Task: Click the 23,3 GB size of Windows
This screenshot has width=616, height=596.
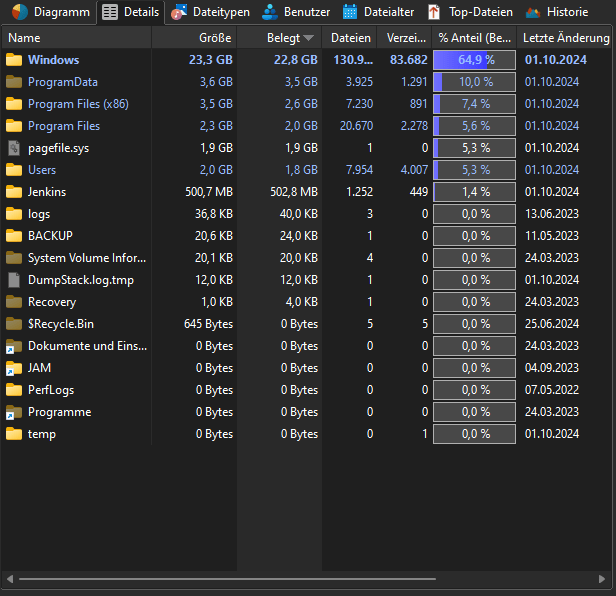Action: pyautogui.click(x=211, y=60)
